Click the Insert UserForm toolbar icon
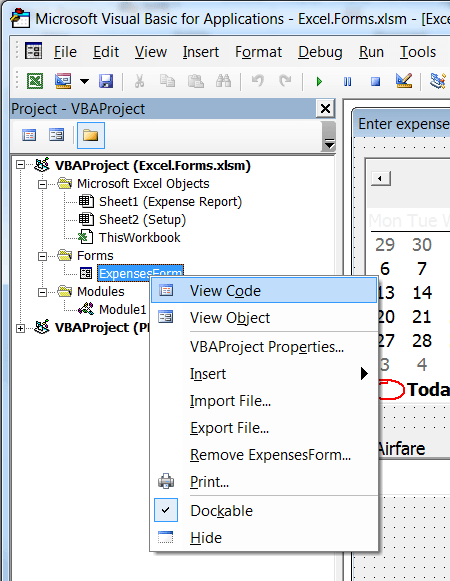This screenshot has width=450, height=581. tap(63, 81)
